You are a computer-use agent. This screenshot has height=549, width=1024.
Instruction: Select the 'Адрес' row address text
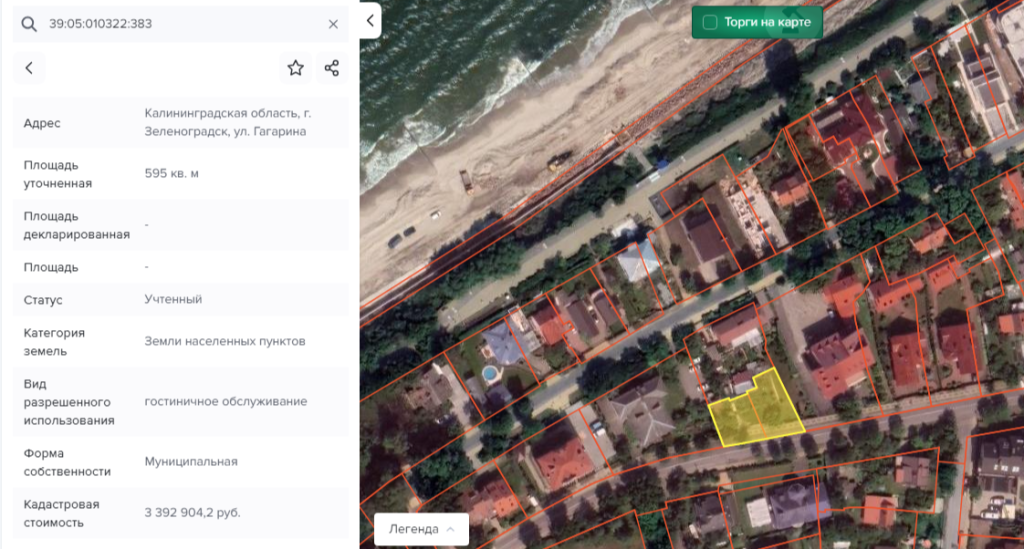click(227, 122)
